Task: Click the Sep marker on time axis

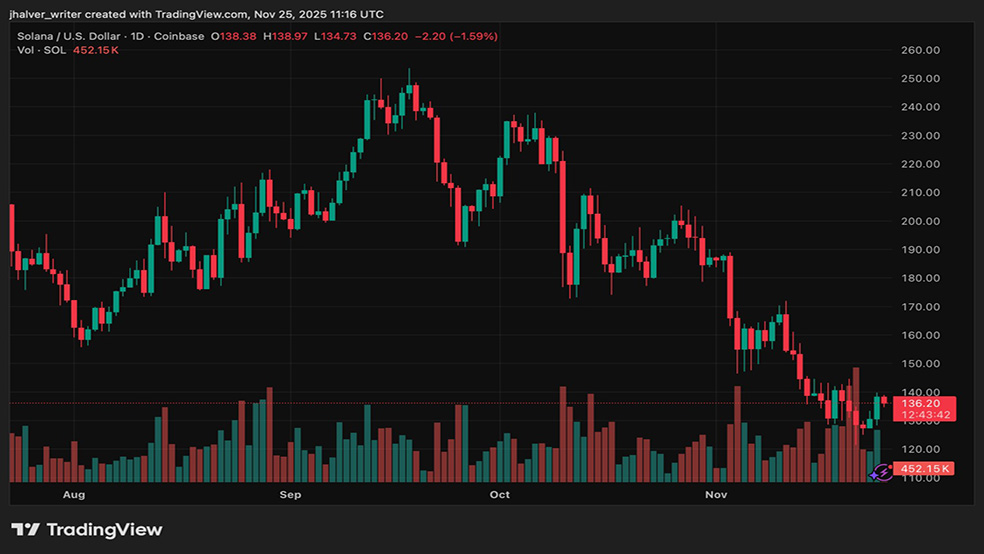Action: tap(290, 495)
